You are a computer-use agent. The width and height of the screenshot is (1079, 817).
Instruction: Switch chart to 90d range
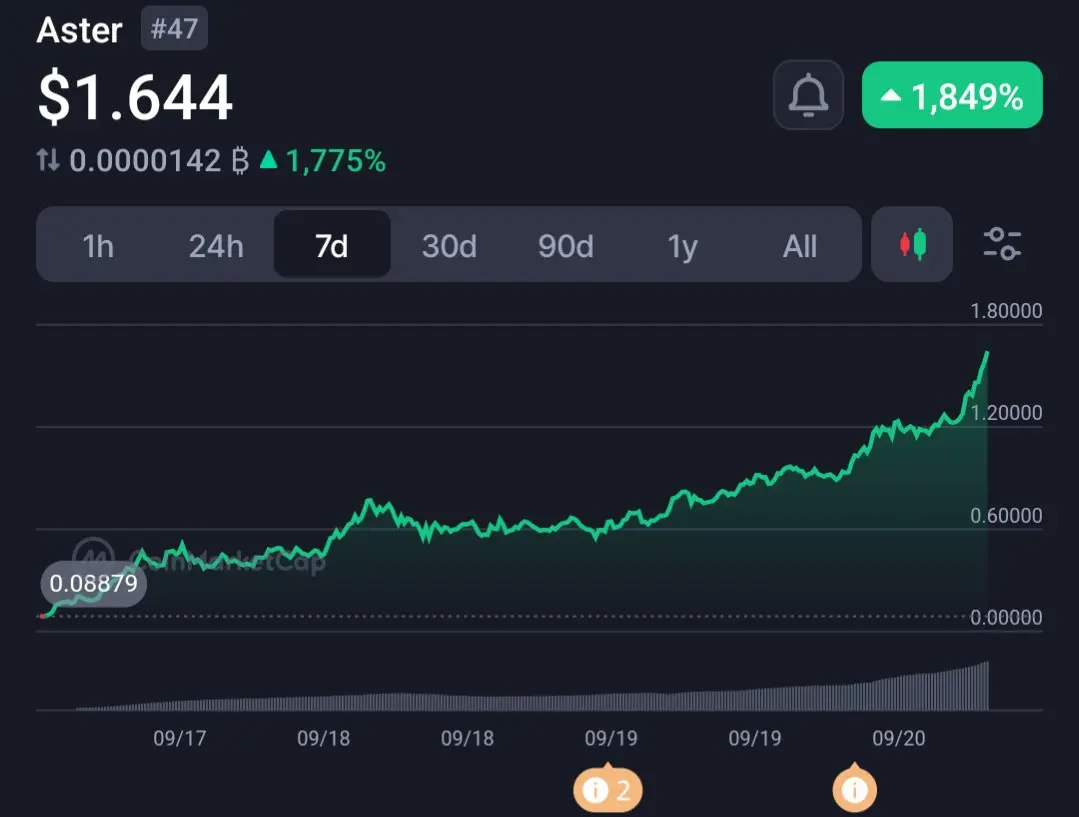(x=566, y=246)
